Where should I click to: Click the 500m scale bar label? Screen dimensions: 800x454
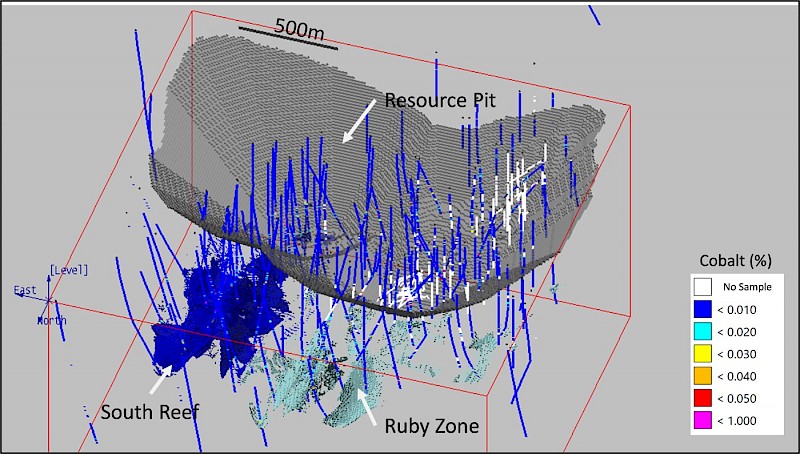click(x=298, y=30)
